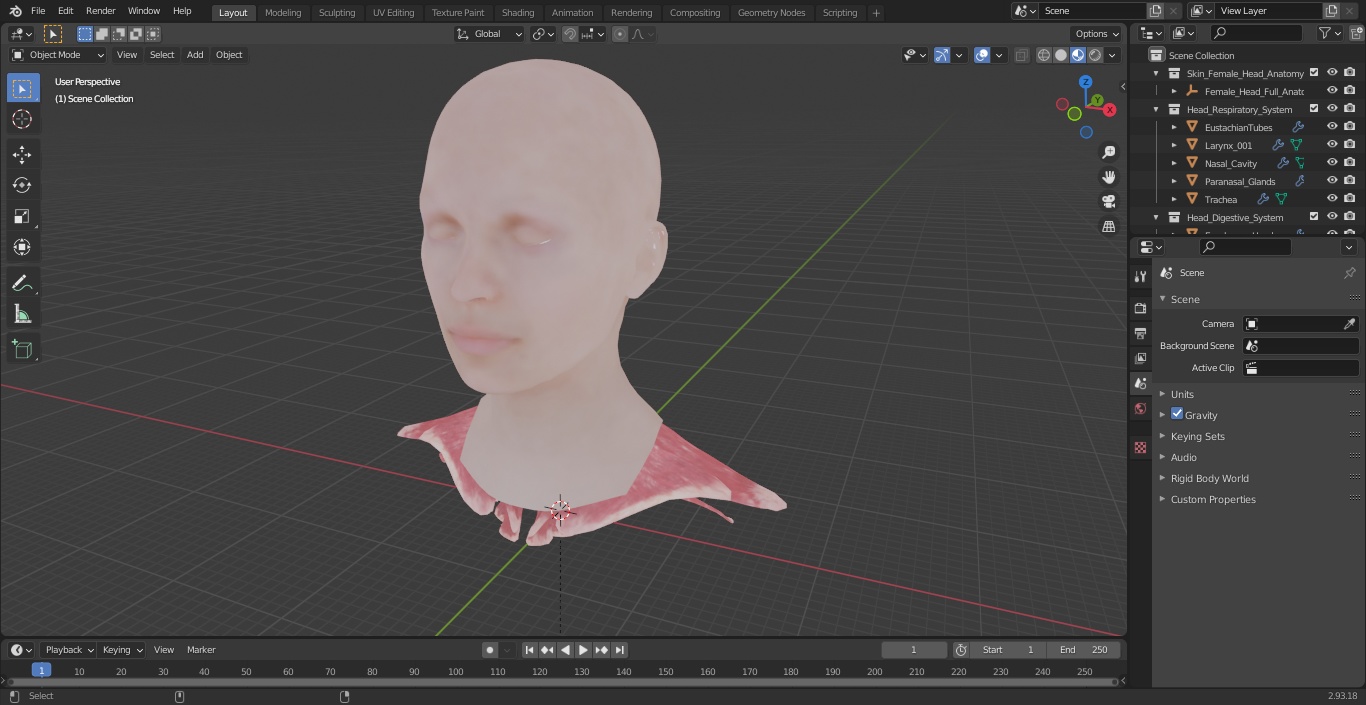Click the Options button in viewport header

(x=1098, y=34)
